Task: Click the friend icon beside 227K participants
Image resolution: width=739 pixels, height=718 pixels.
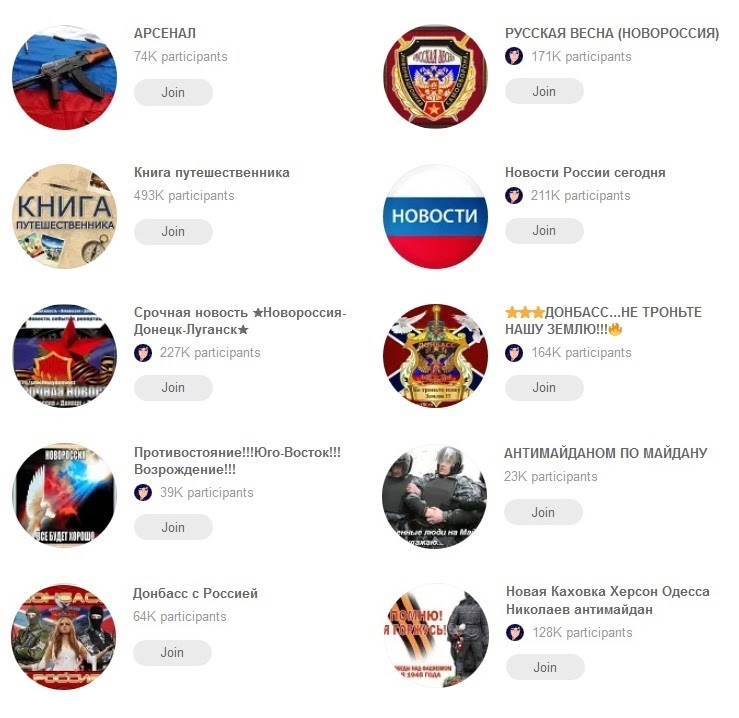Action: (x=143, y=353)
